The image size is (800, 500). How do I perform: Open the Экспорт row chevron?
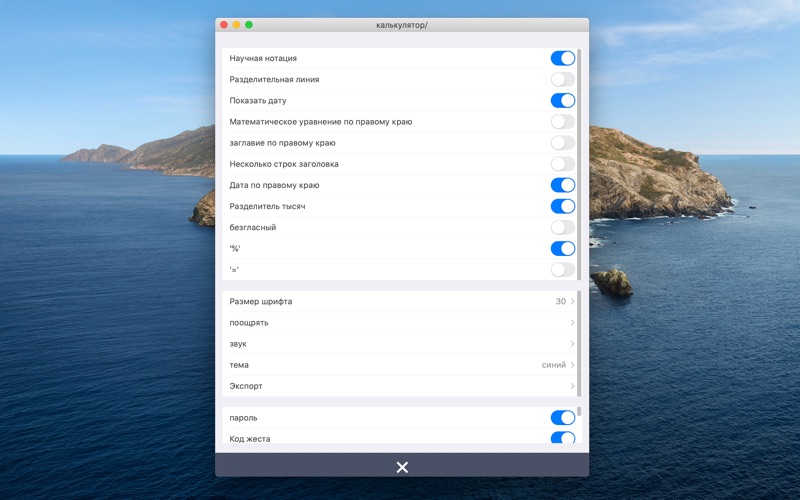(572, 386)
